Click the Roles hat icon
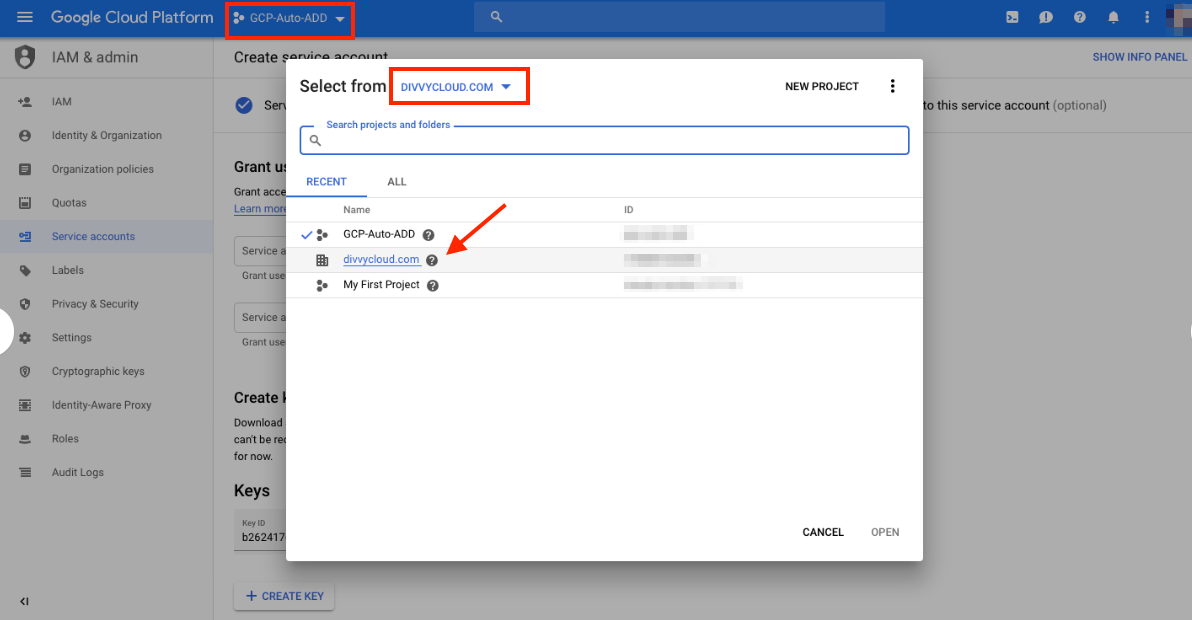Image resolution: width=1192 pixels, height=620 pixels. tap(25, 438)
